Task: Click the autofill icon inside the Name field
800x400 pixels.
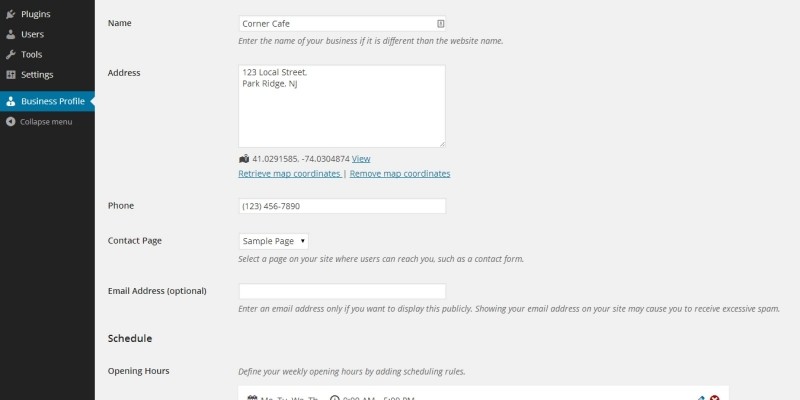Action: pyautogui.click(x=441, y=22)
